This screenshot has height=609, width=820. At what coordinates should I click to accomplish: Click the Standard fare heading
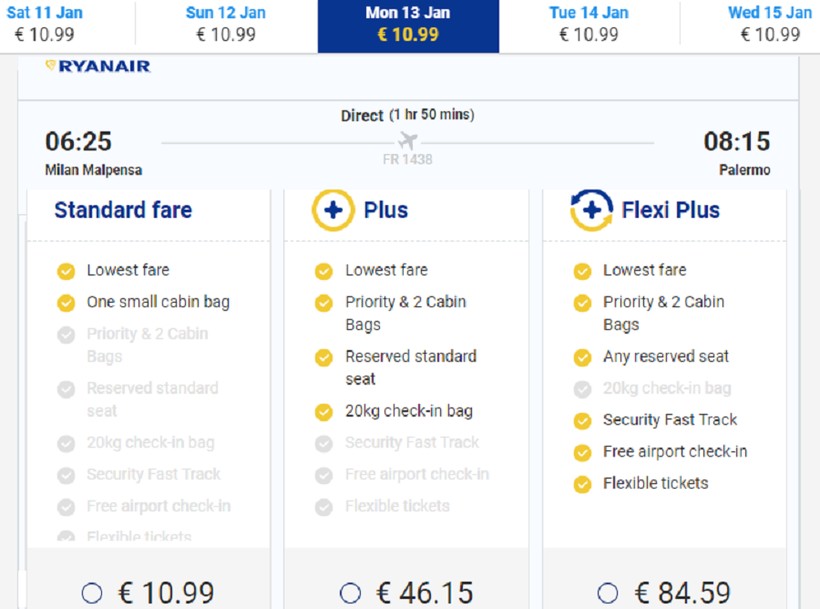(123, 210)
